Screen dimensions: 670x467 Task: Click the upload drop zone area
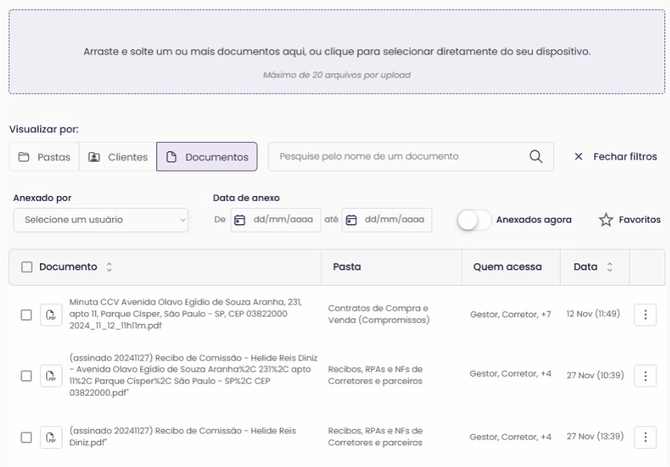click(x=337, y=51)
